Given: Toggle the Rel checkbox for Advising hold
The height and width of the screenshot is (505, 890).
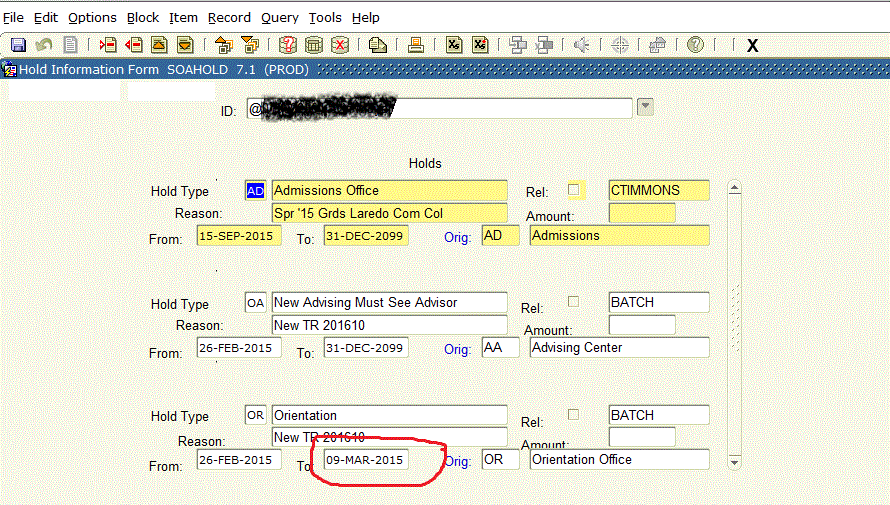Looking at the screenshot, I should coord(574,301).
